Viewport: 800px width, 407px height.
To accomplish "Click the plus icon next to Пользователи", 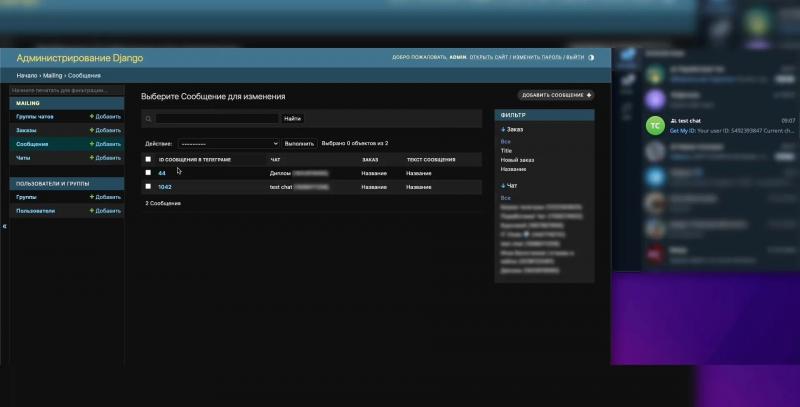I will (92, 211).
